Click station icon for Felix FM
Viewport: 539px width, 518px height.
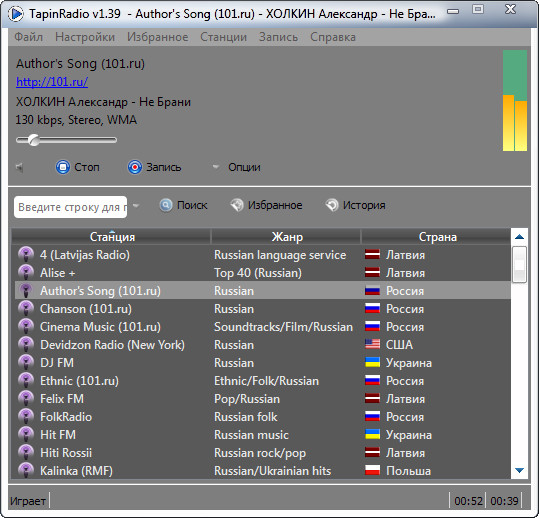26,399
